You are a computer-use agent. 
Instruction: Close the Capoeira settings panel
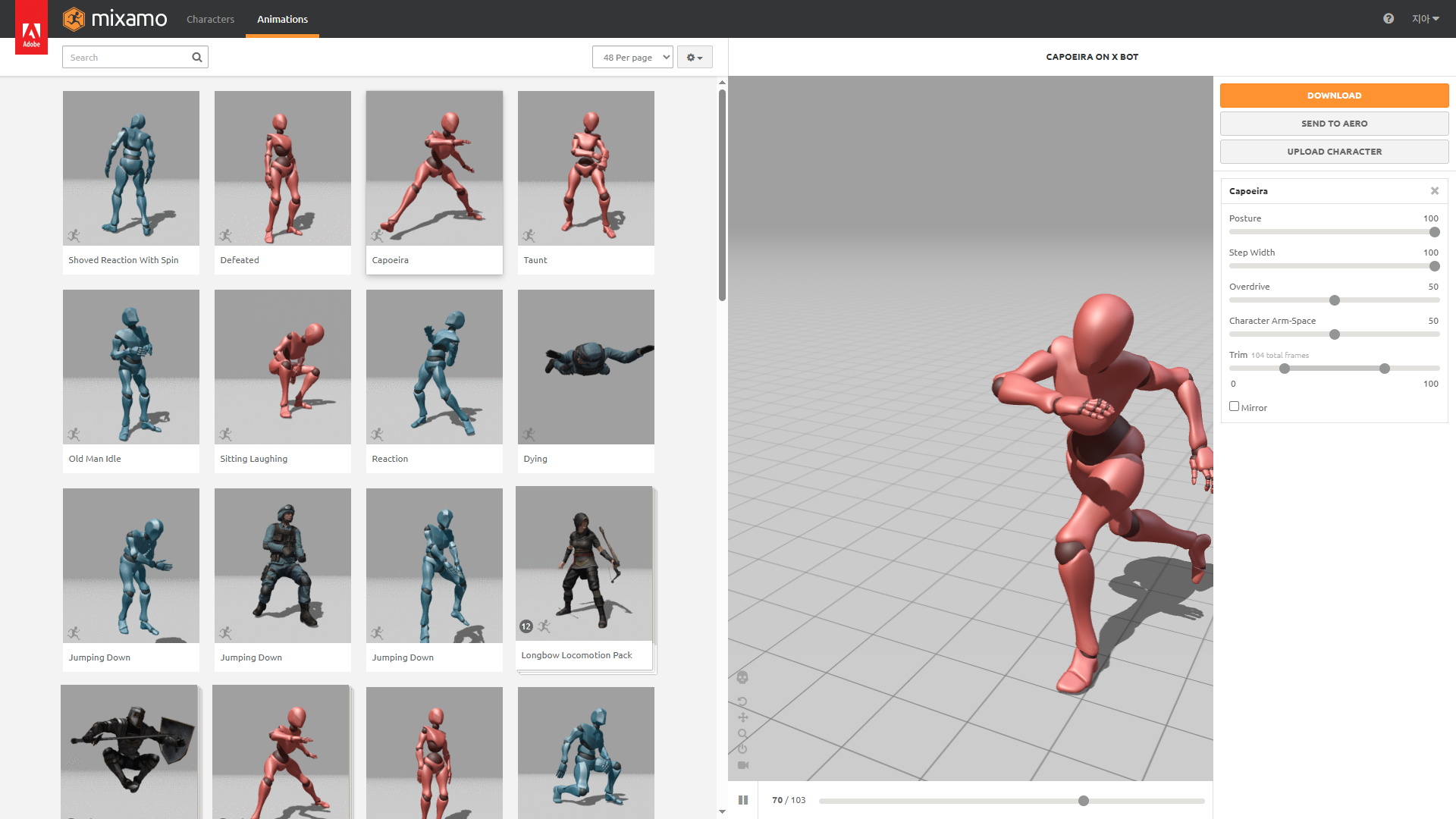point(1435,191)
